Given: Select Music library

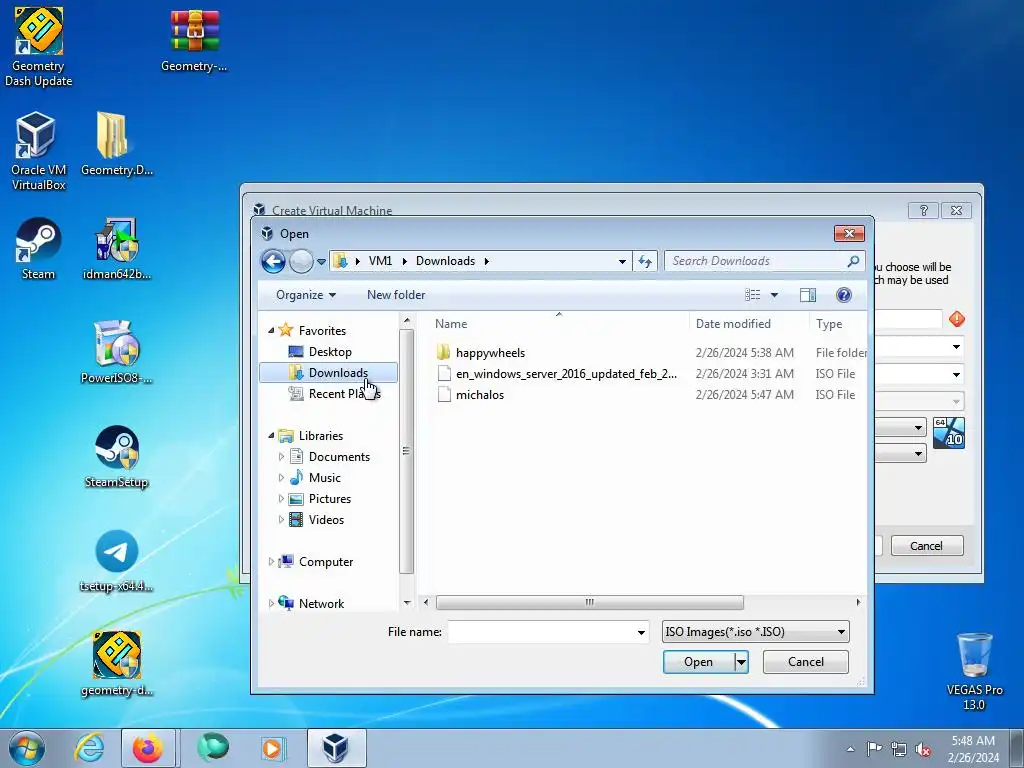Looking at the screenshot, I should (x=325, y=478).
